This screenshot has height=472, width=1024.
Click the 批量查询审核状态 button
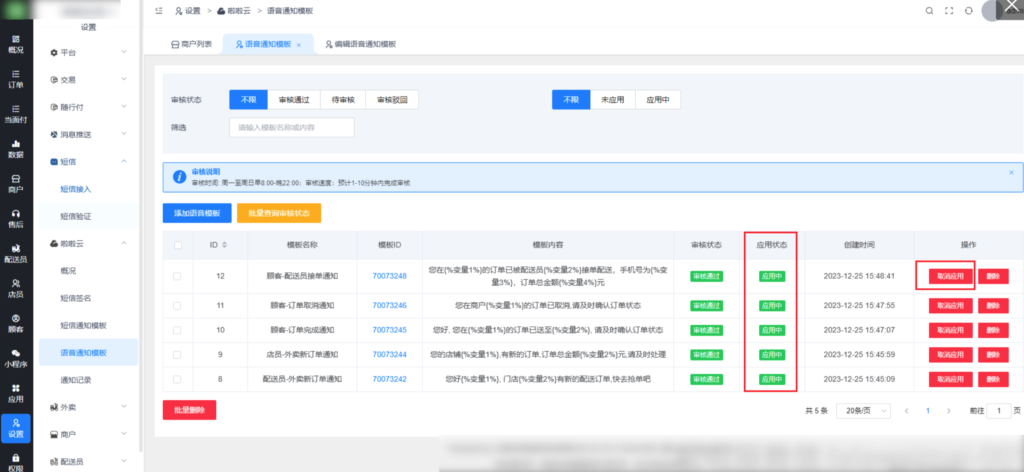279,213
